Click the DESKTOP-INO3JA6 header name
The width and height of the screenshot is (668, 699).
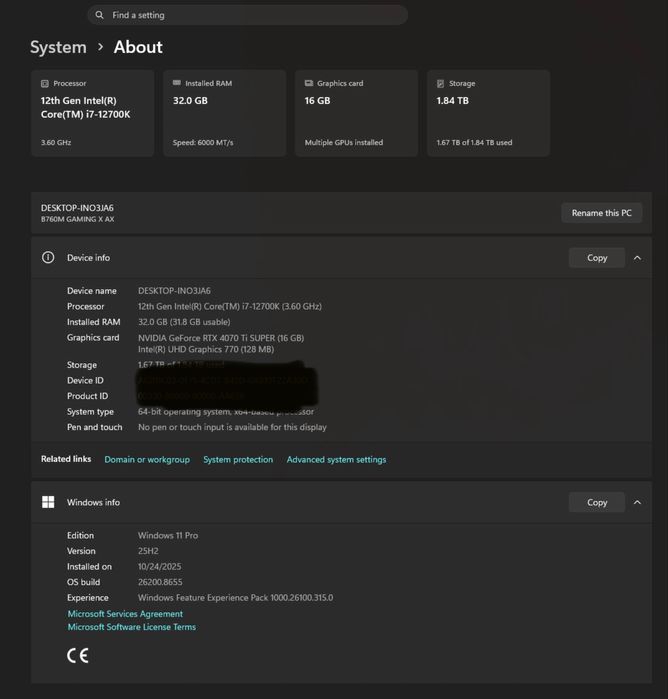click(77, 208)
